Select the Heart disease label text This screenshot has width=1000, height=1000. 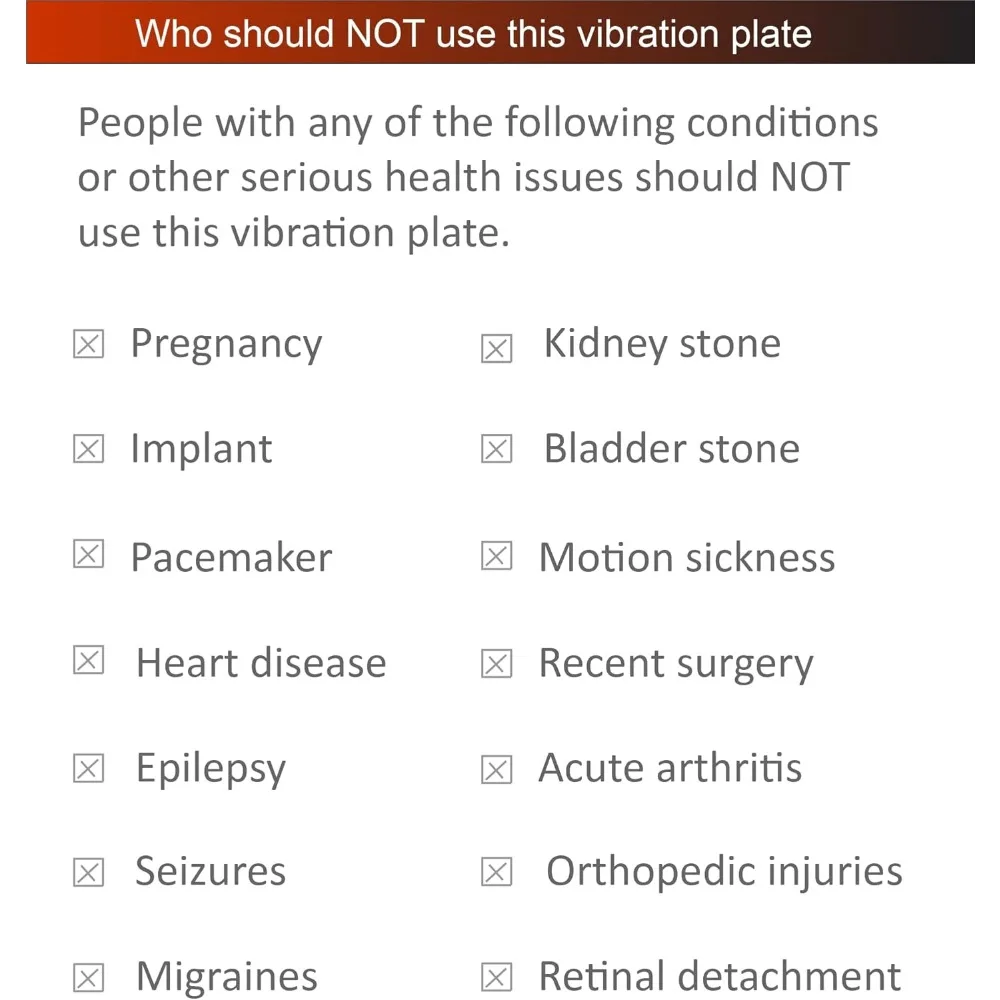[261, 663]
